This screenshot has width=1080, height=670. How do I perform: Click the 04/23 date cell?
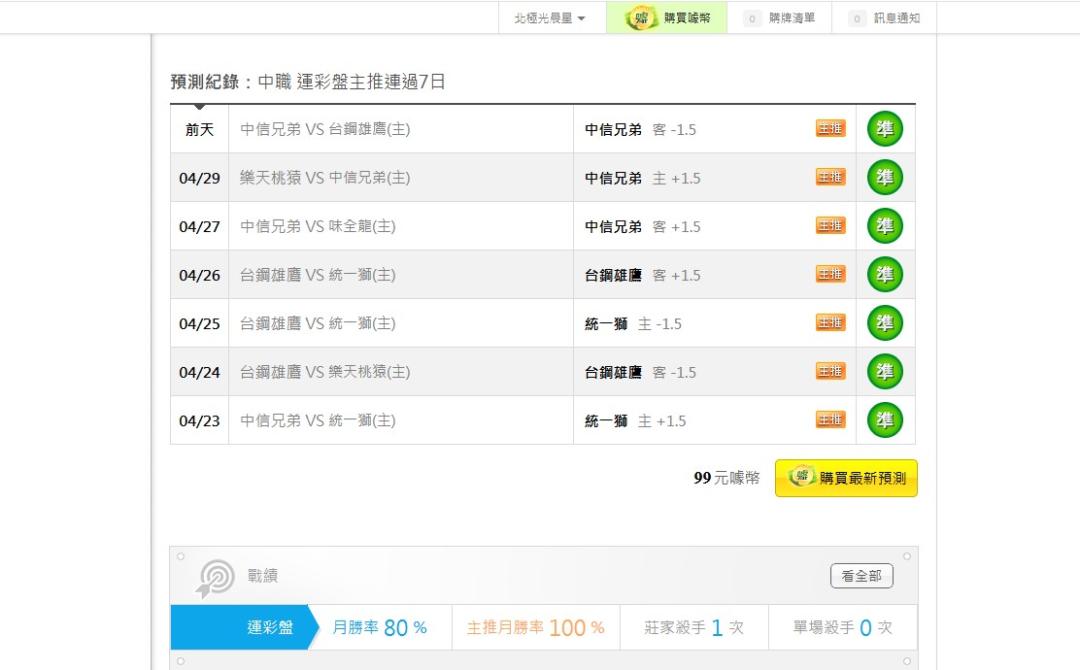tap(200, 421)
